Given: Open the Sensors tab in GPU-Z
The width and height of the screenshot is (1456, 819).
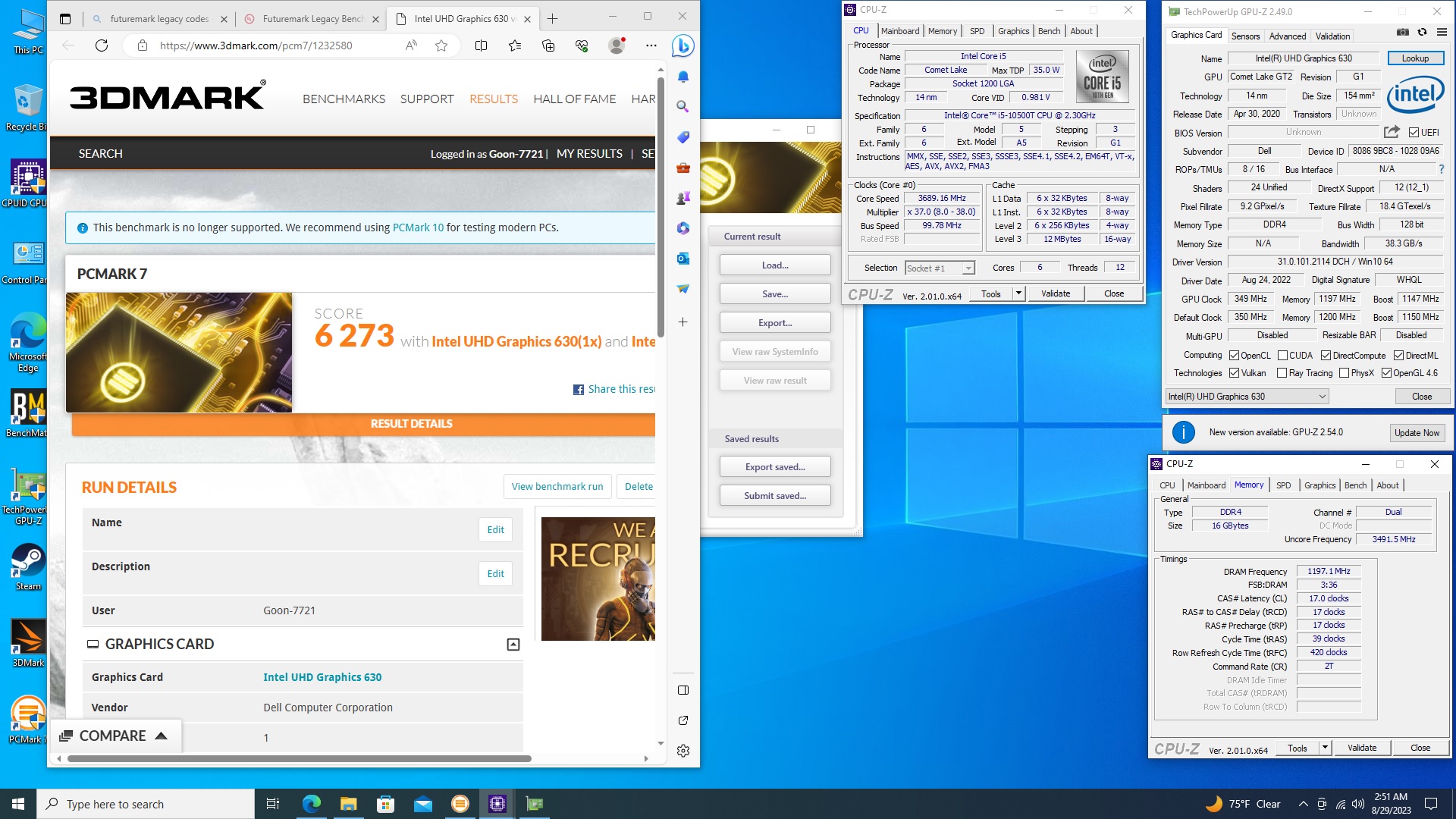Looking at the screenshot, I should click(x=1245, y=36).
